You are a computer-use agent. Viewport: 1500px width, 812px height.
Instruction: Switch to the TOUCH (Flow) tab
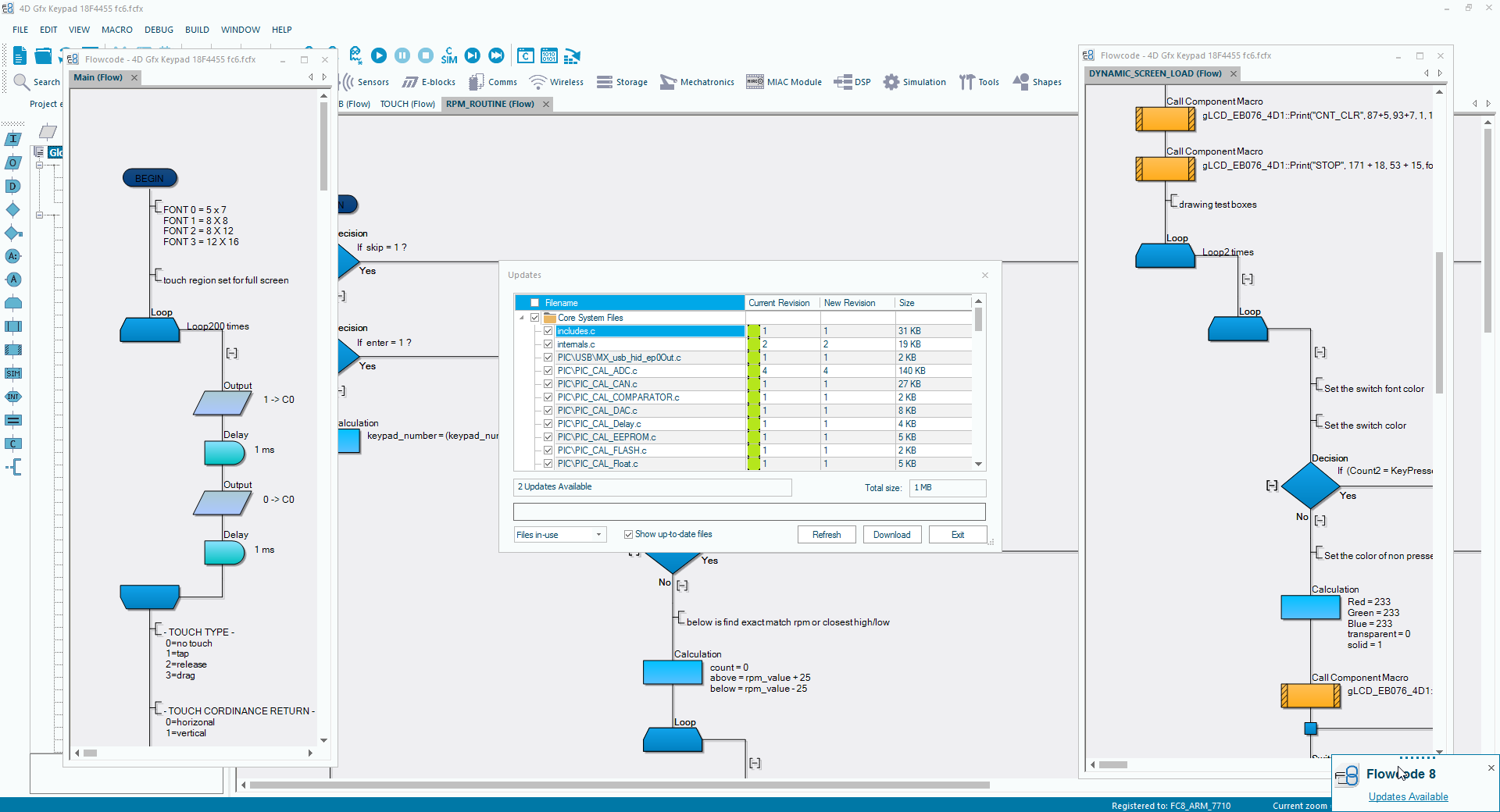pos(407,104)
